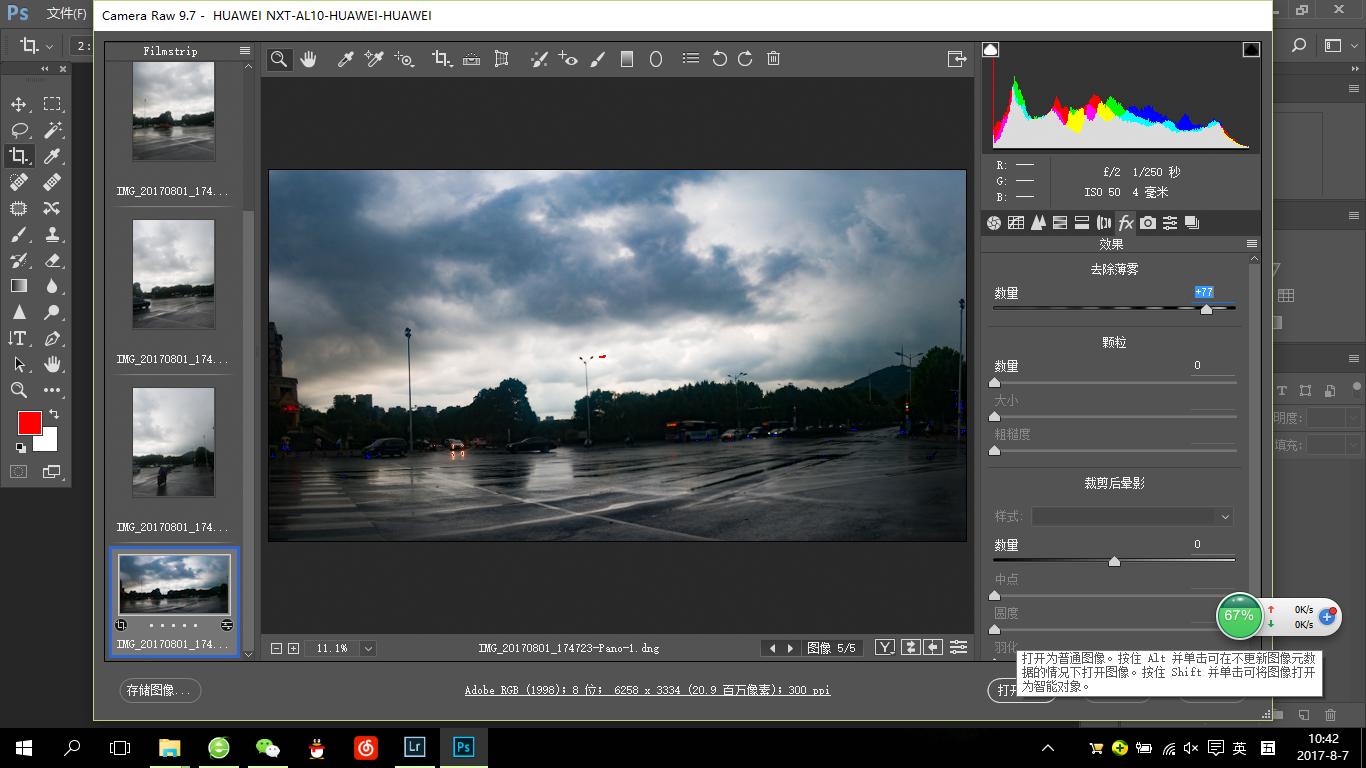1366x768 pixels.
Task: Open the zoom level 11.1% dropdown
Action: (368, 648)
